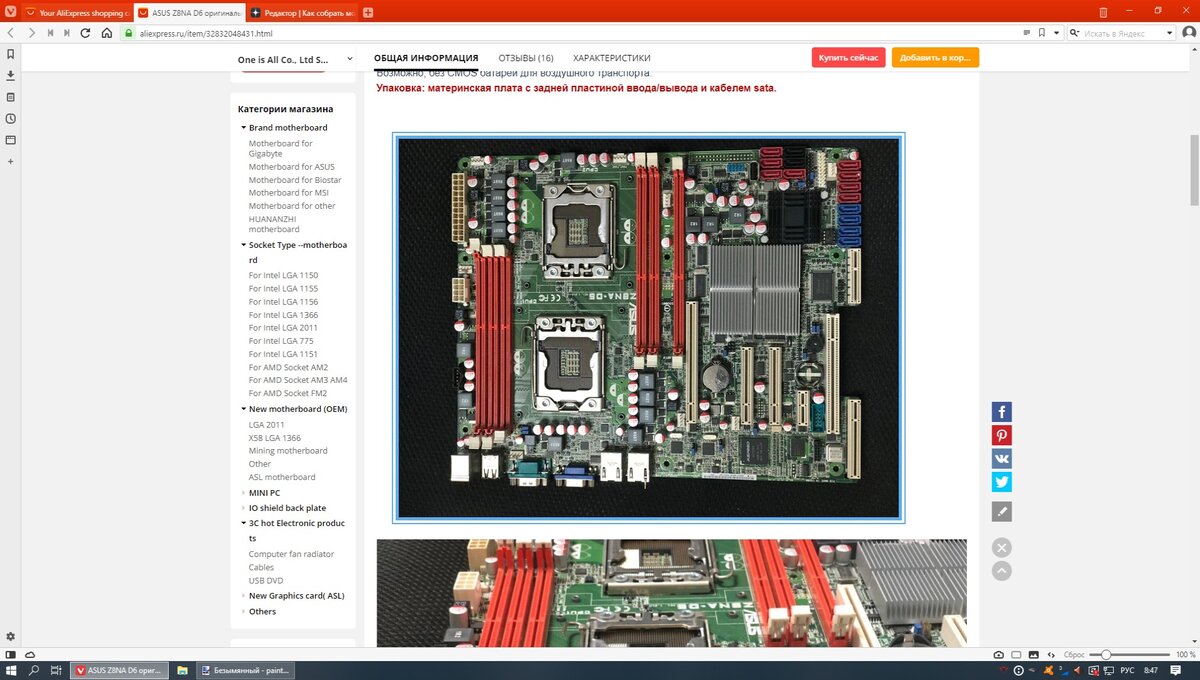Viewport: 1200px width, 680px height.
Task: Share on VK icon
Action: coord(1001,458)
